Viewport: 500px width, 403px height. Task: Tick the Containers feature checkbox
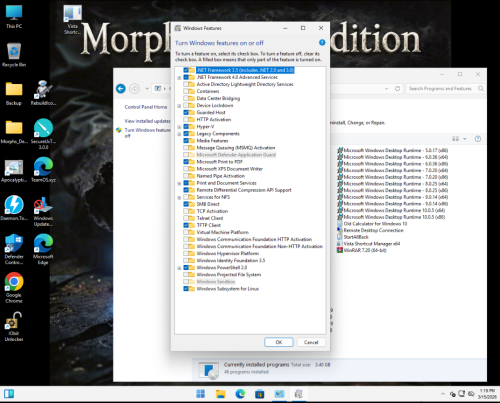tap(186, 91)
